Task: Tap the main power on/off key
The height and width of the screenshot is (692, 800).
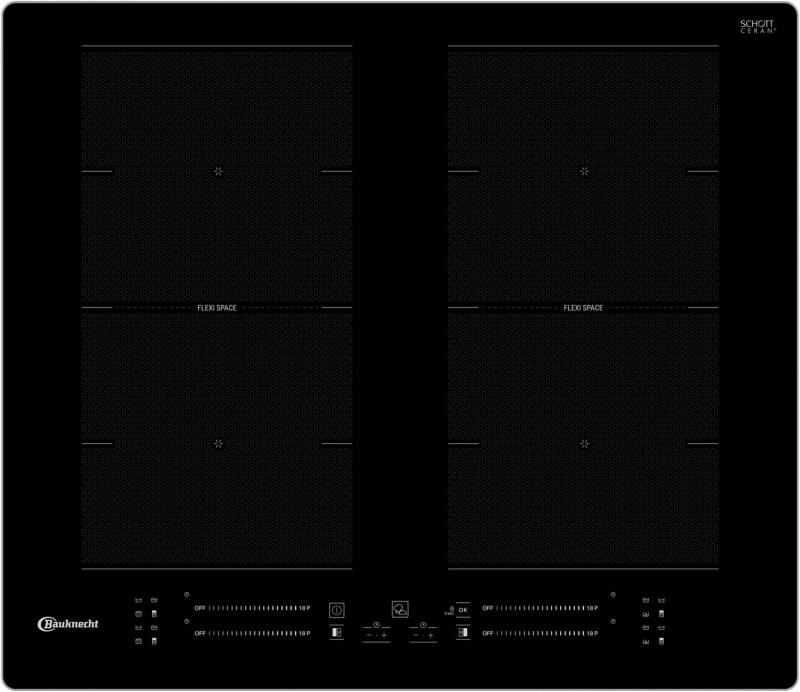Action: pos(337,610)
